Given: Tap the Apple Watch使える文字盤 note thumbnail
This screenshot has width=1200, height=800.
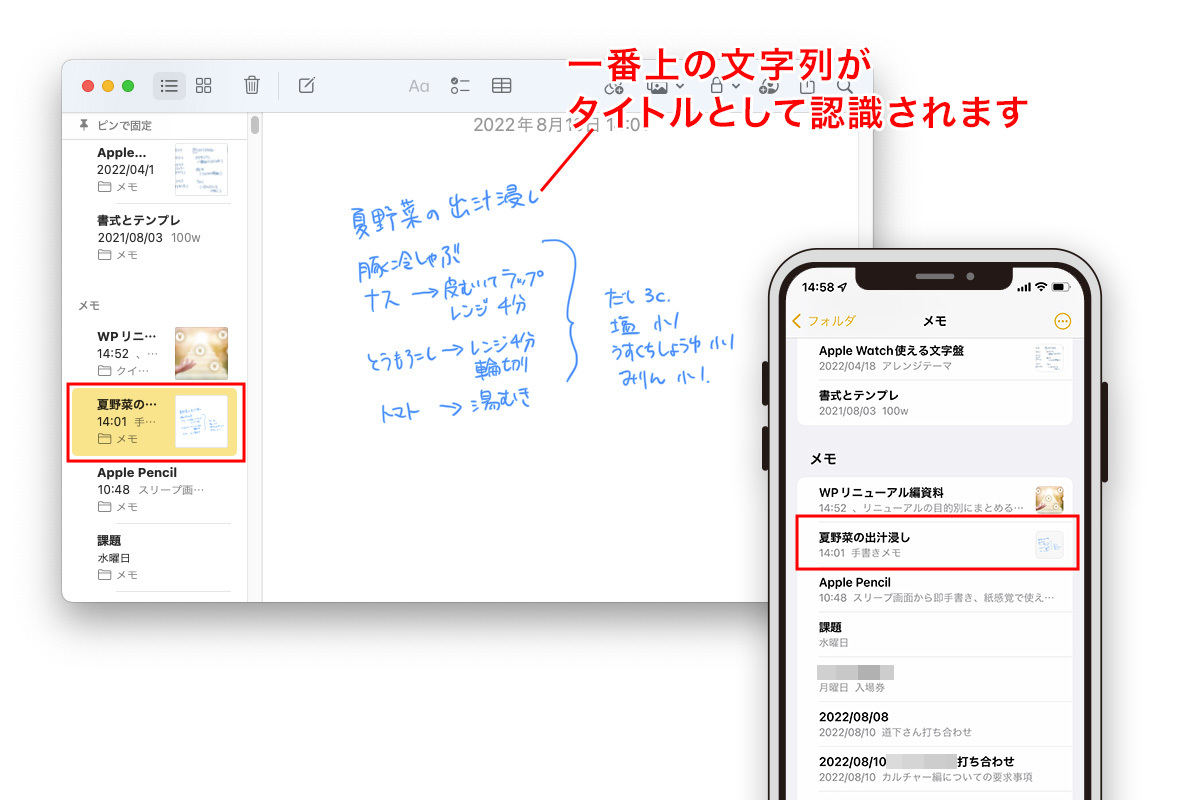Looking at the screenshot, I should tap(1049, 359).
